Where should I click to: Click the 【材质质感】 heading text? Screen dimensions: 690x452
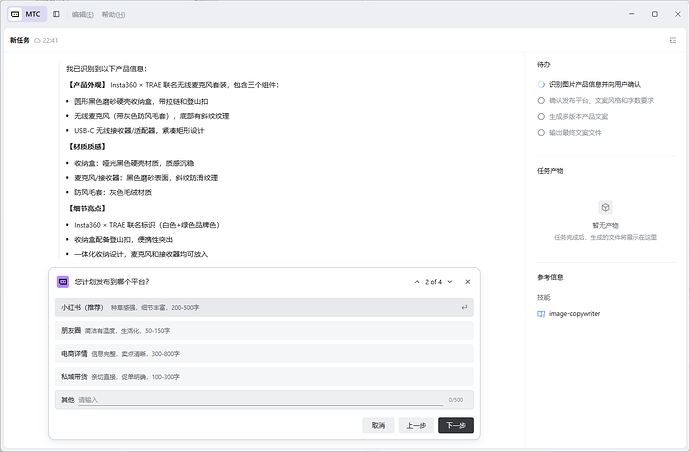(87, 147)
